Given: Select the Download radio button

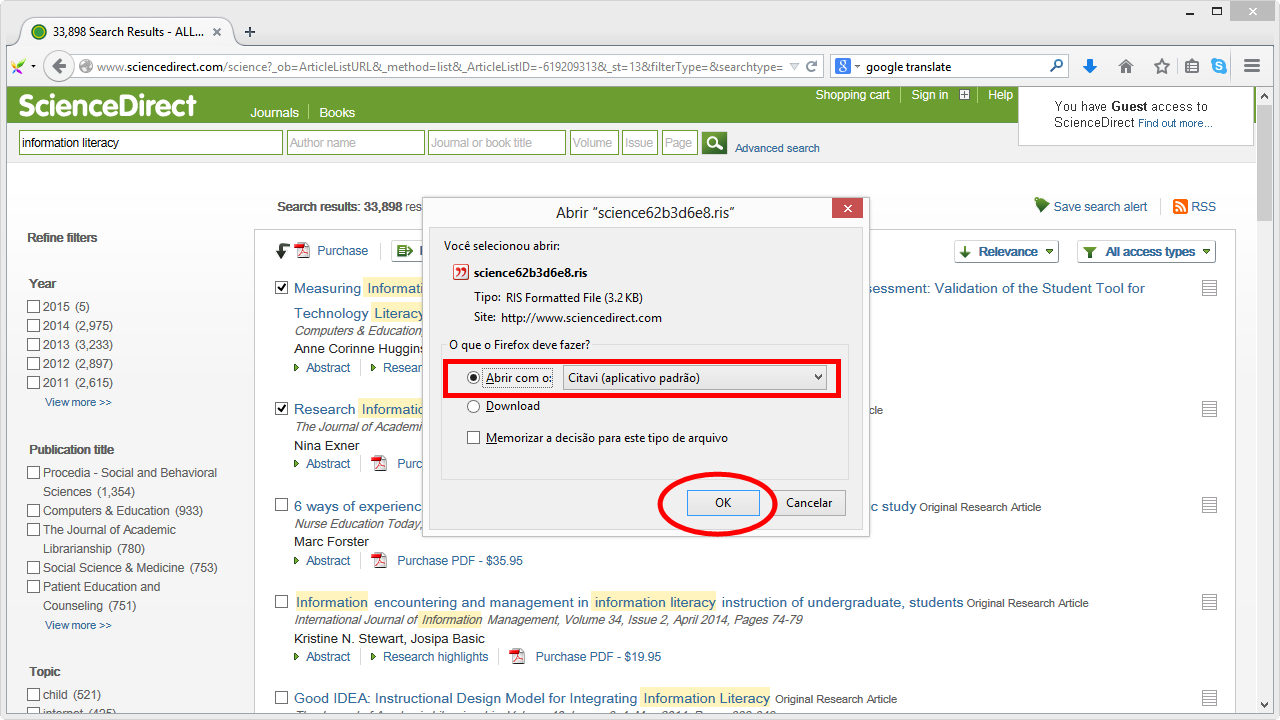Looking at the screenshot, I should click(x=474, y=406).
